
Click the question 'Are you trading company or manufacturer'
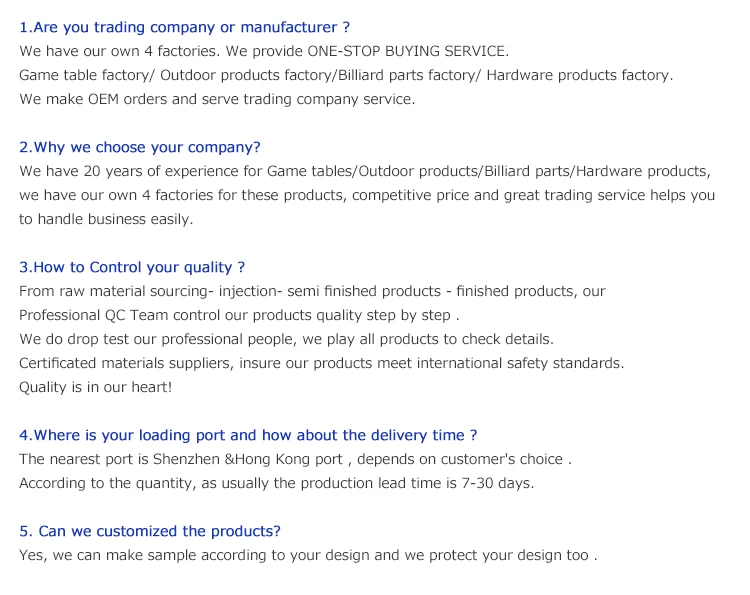pyautogui.click(x=185, y=27)
